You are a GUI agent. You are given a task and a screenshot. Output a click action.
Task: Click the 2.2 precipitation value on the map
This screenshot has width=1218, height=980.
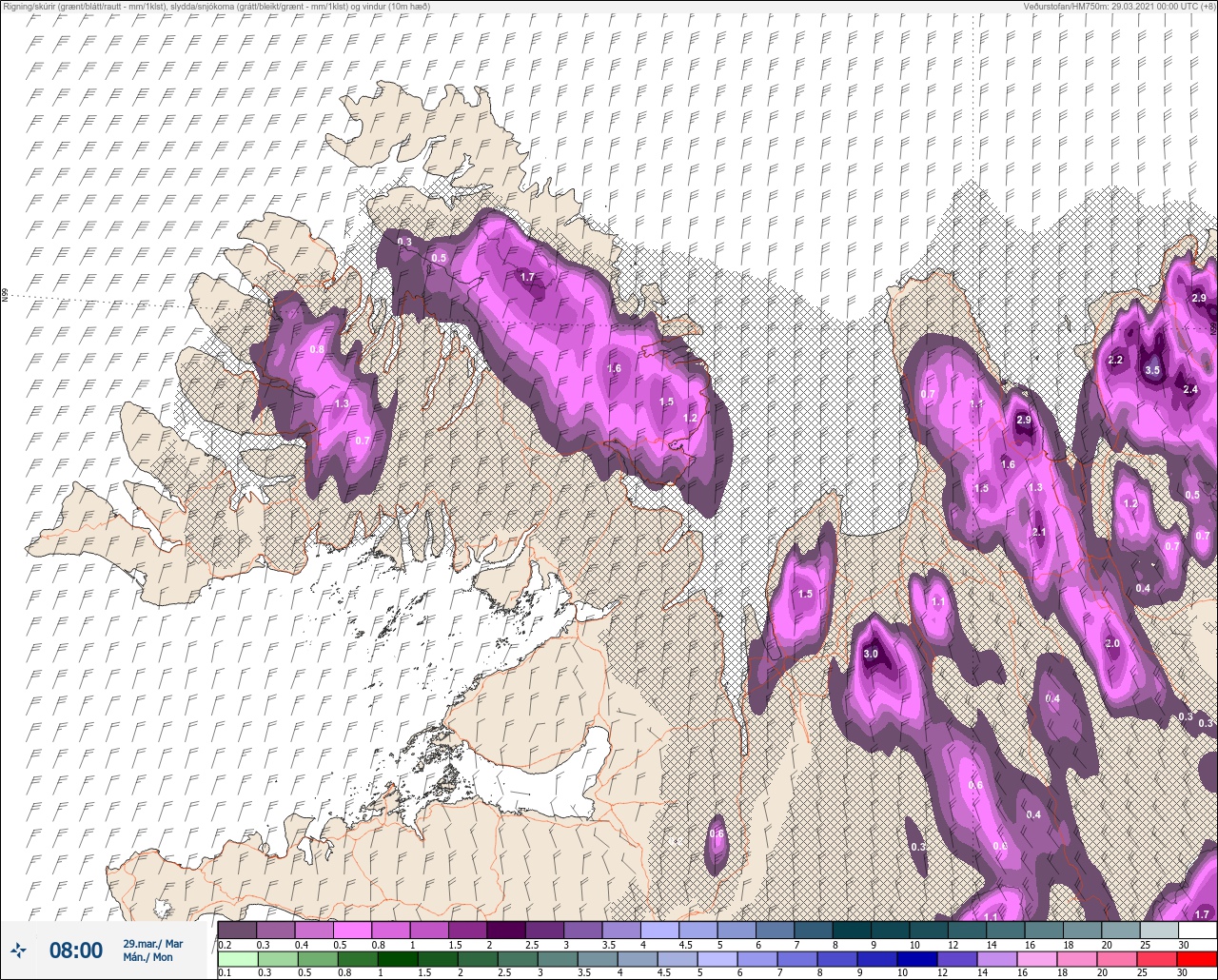click(1116, 360)
